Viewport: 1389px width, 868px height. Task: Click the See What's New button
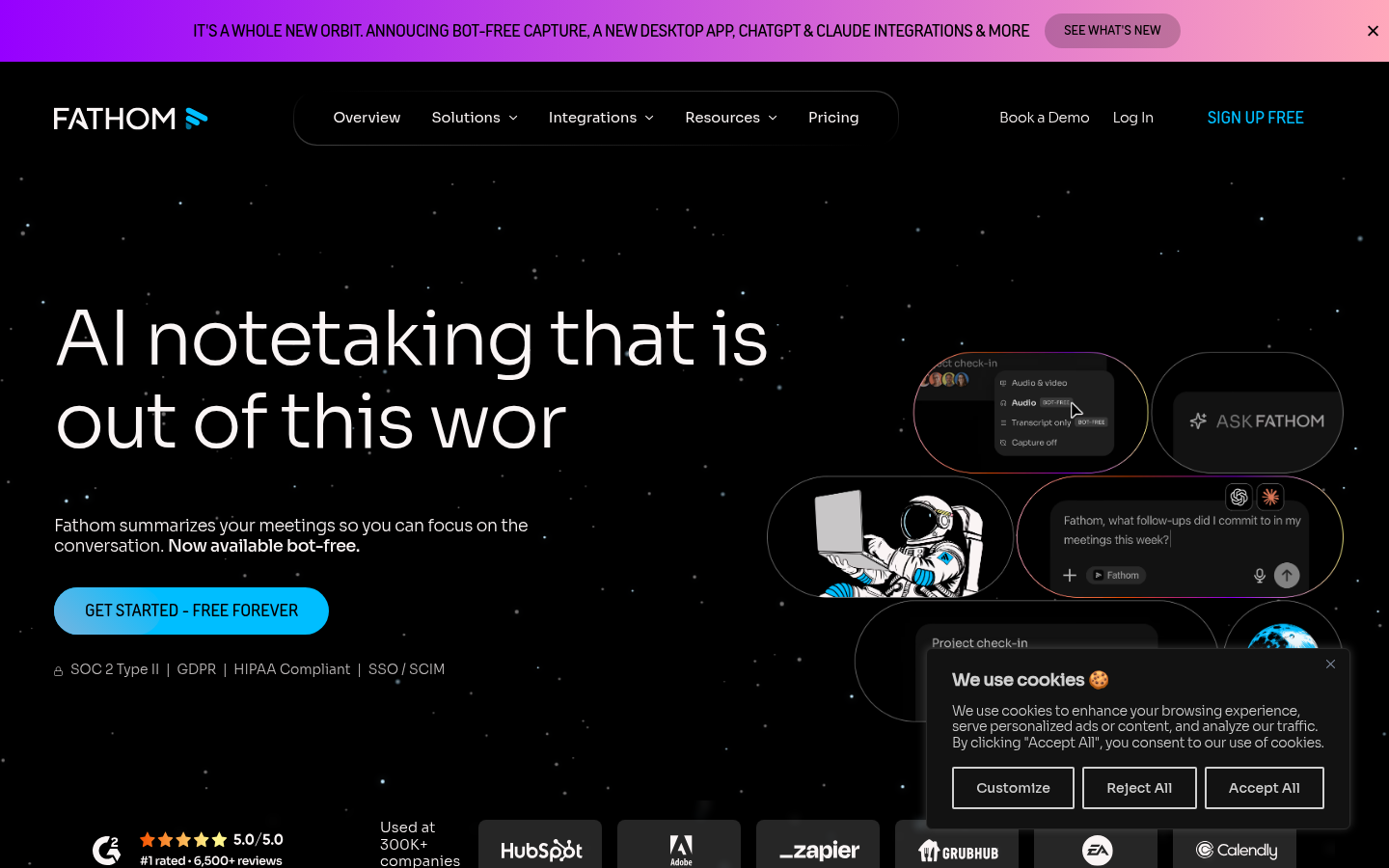click(1112, 31)
